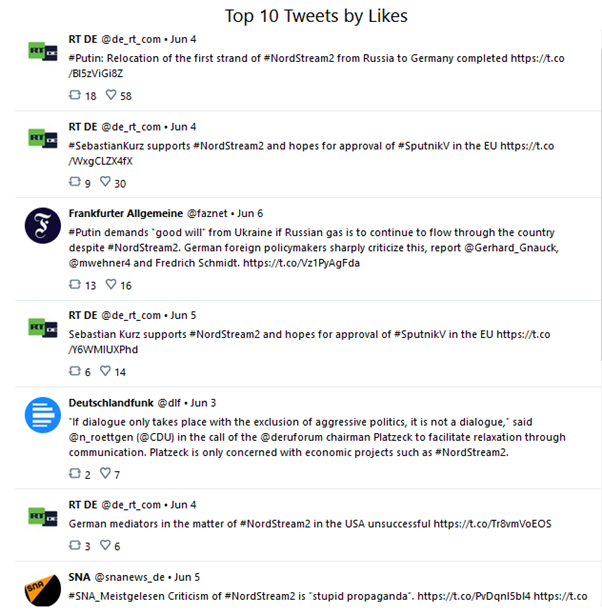Like the Deutschlandfunk tweet with 7 likes

click(105, 473)
